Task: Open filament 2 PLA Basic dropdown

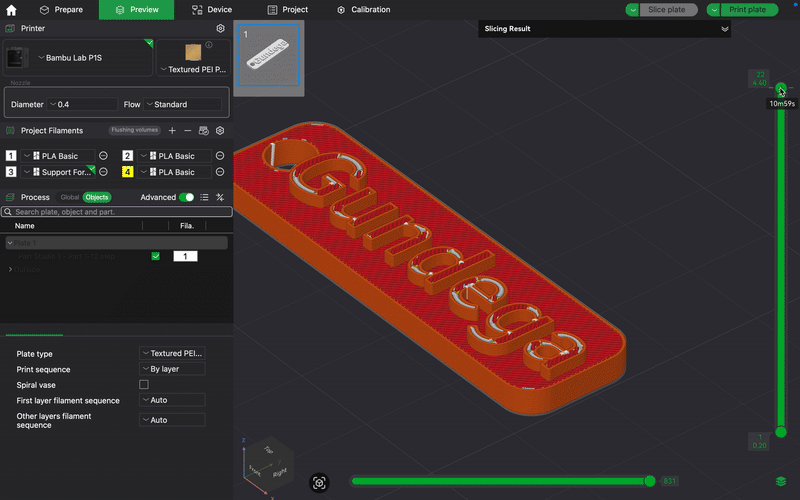Action: 174,156
